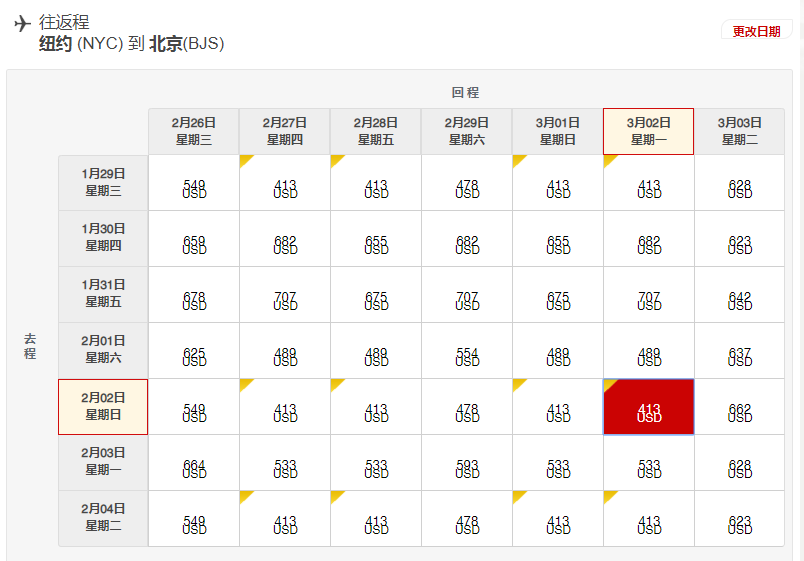This screenshot has height=561, width=804.
Task: Choose 664 USD fare in 2月03日 row
Action: [x=194, y=463]
